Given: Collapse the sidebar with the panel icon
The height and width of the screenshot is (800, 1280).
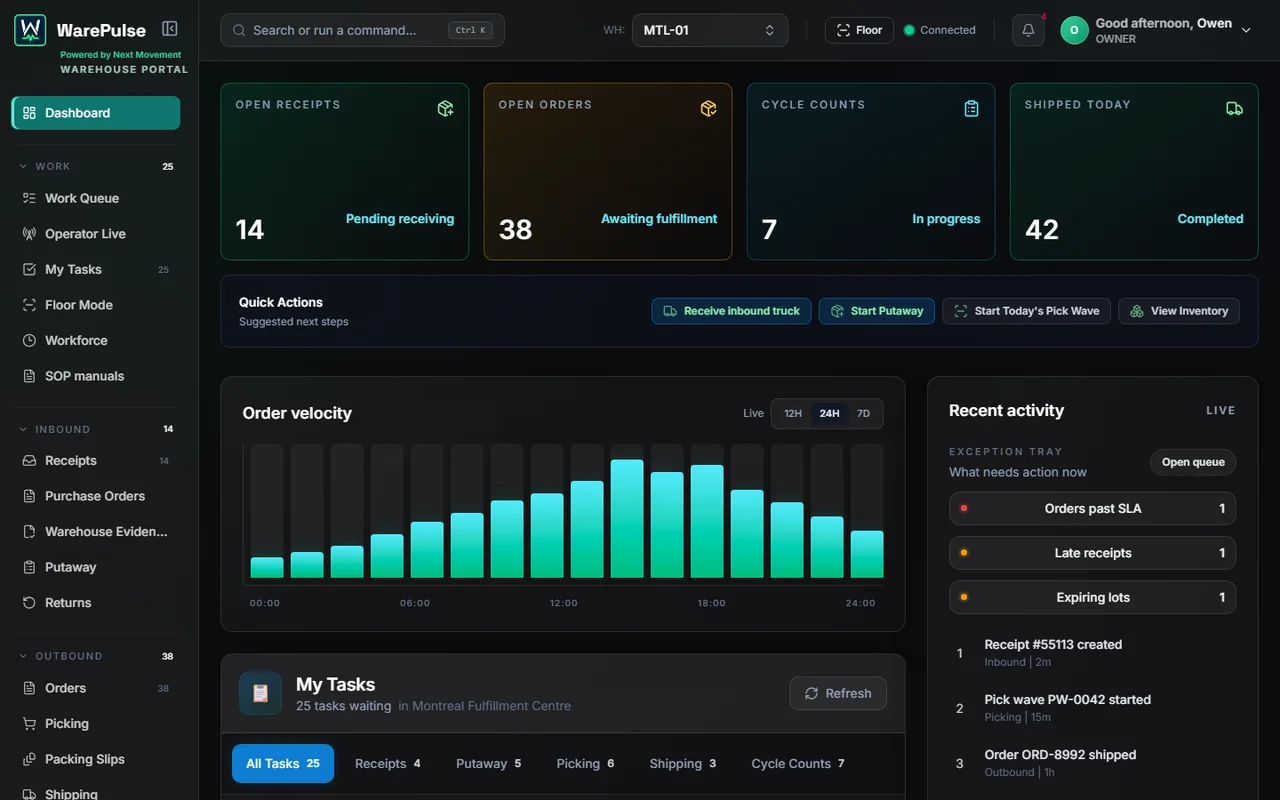Looking at the screenshot, I should pyautogui.click(x=170, y=29).
